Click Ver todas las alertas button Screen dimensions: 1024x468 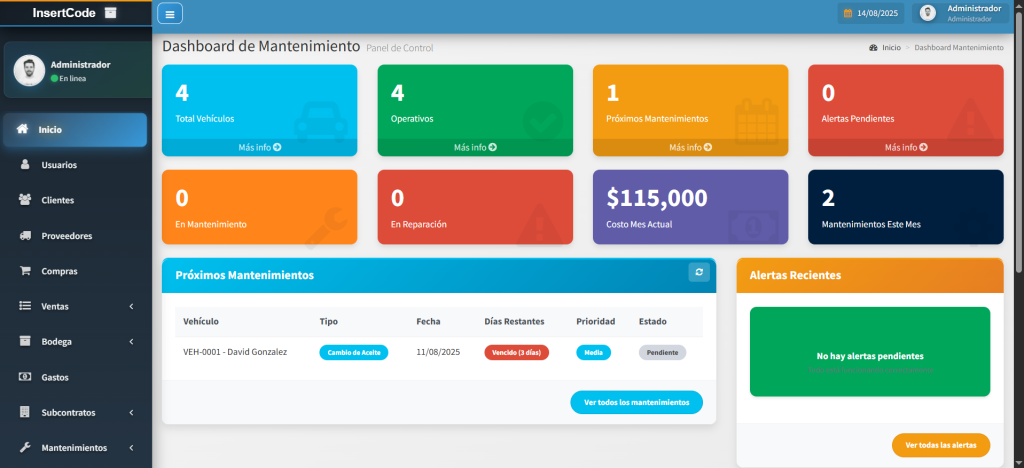tap(940, 445)
